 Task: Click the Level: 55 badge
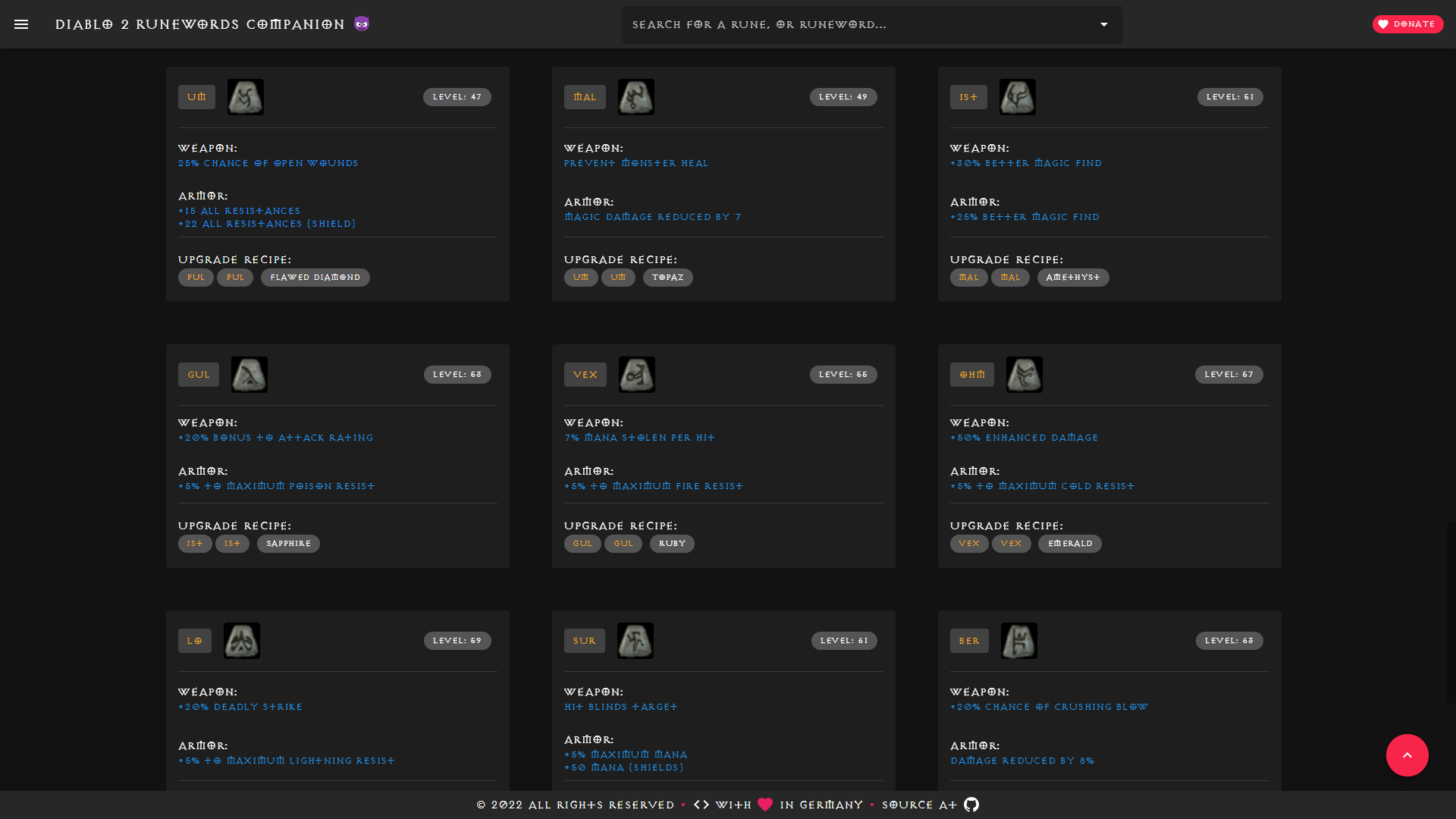(x=843, y=375)
